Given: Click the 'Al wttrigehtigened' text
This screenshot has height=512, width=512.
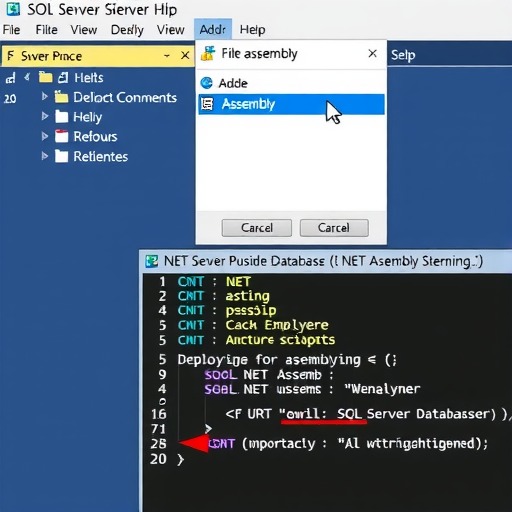Looking at the screenshot, I should coord(409,444).
